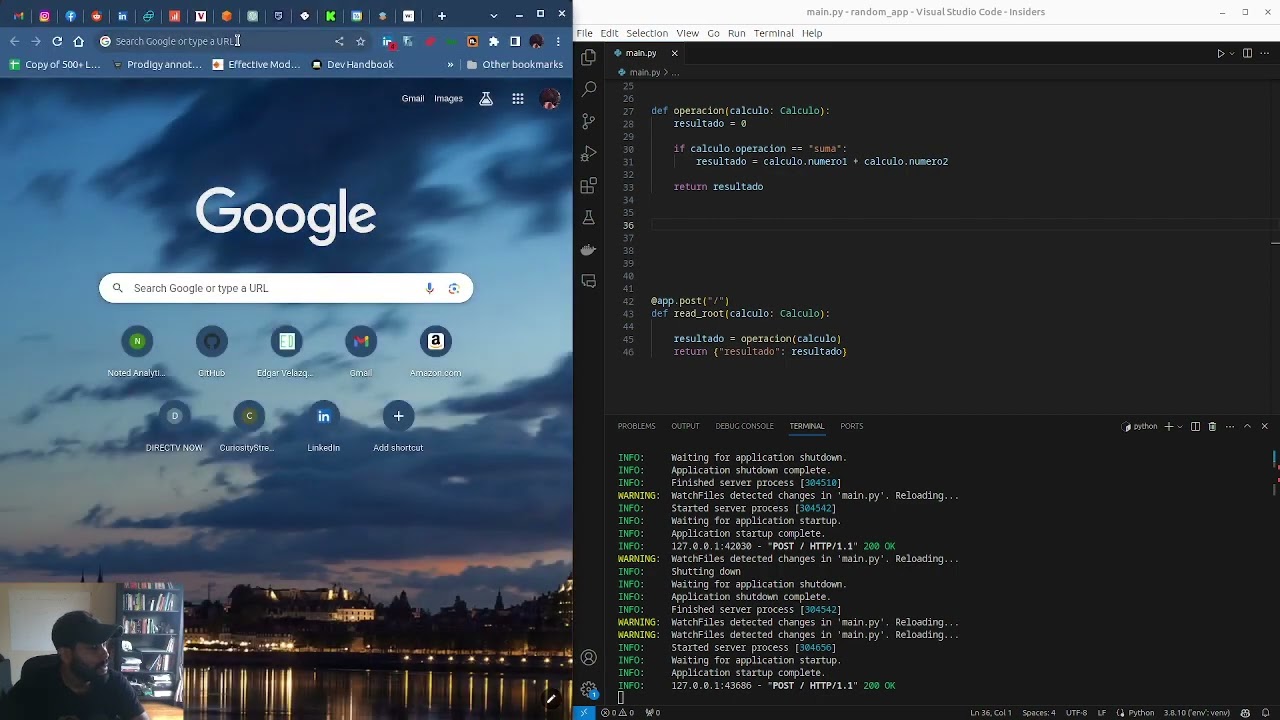Split the terminal panel
Image resolution: width=1280 pixels, height=720 pixels.
1195,426
